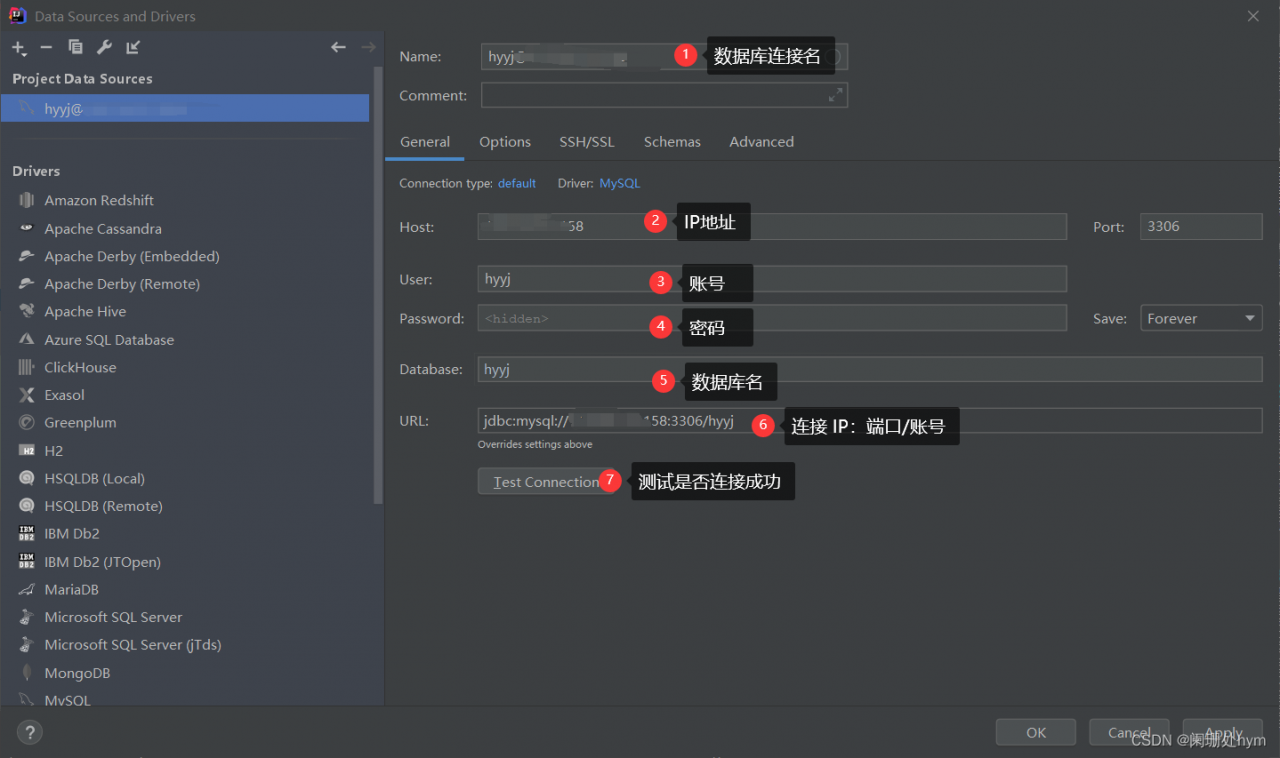
Task: Add a new data source with plus icon
Action: (x=19, y=47)
